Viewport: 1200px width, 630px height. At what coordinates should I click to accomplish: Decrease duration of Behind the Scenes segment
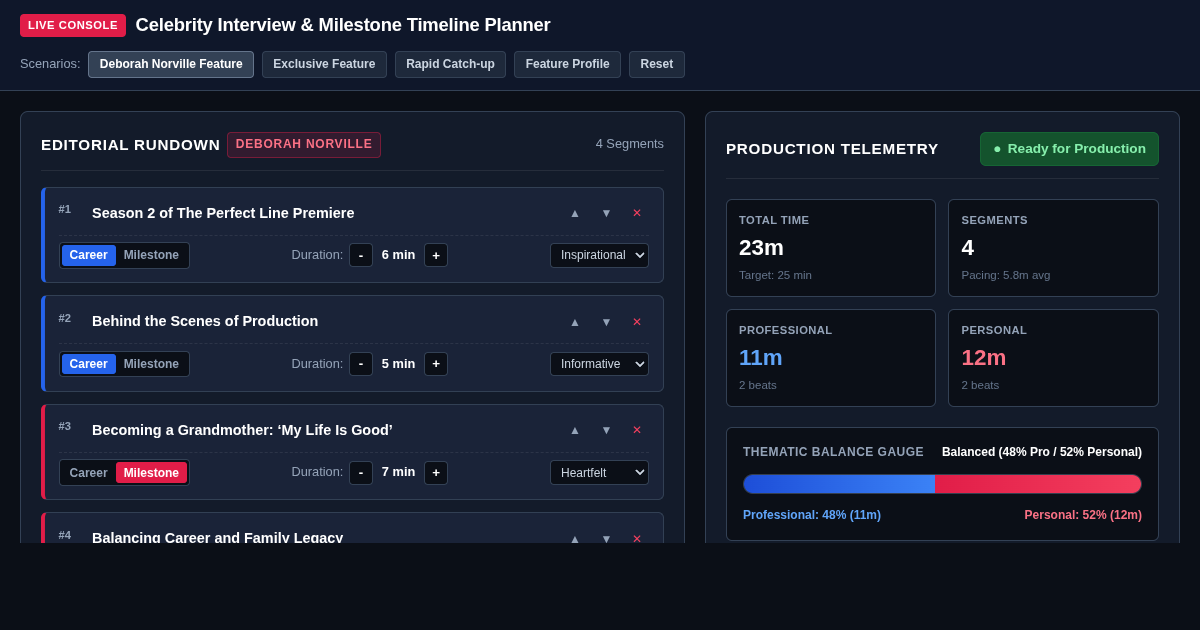(361, 364)
